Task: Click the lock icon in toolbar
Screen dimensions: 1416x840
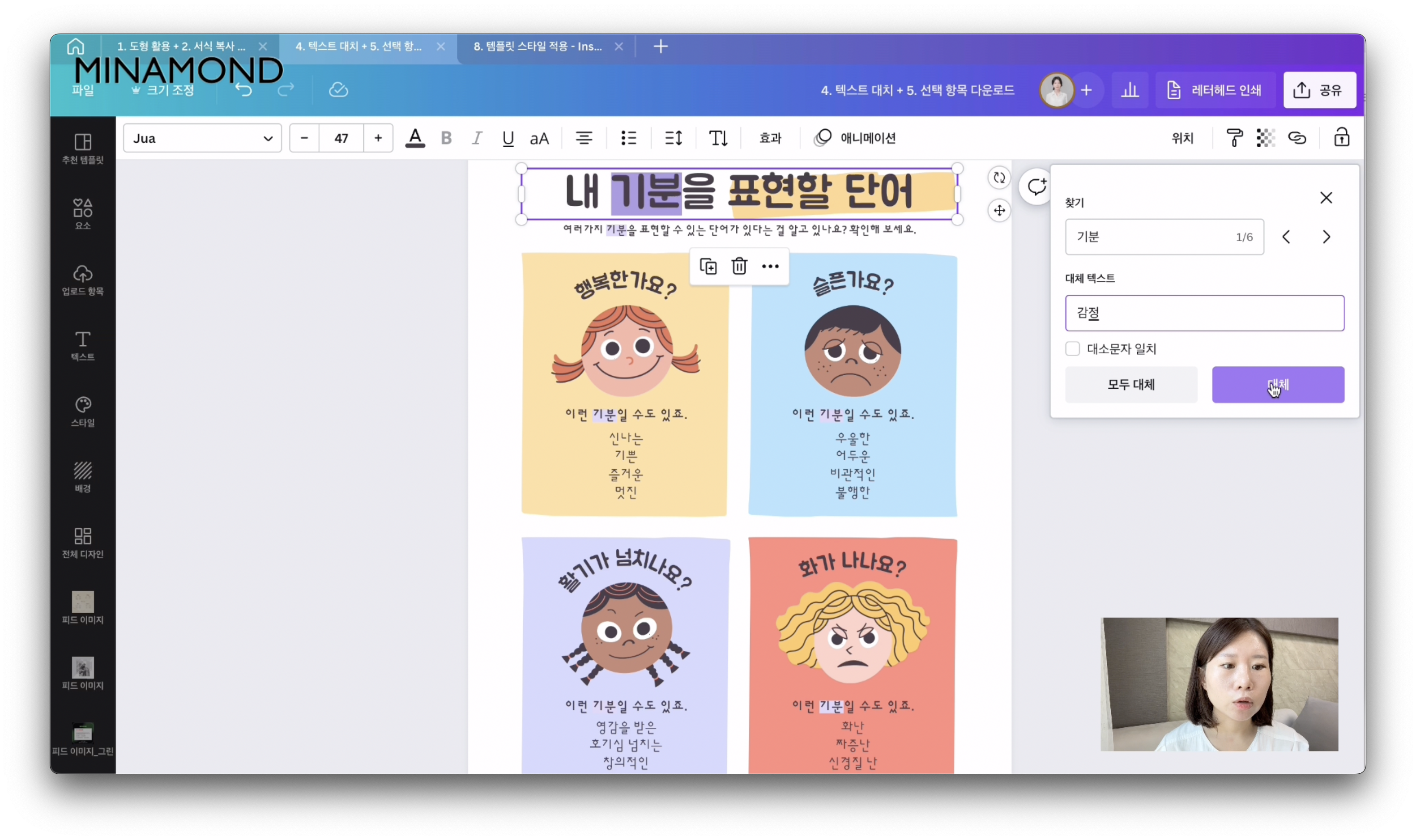Action: pos(1341,138)
